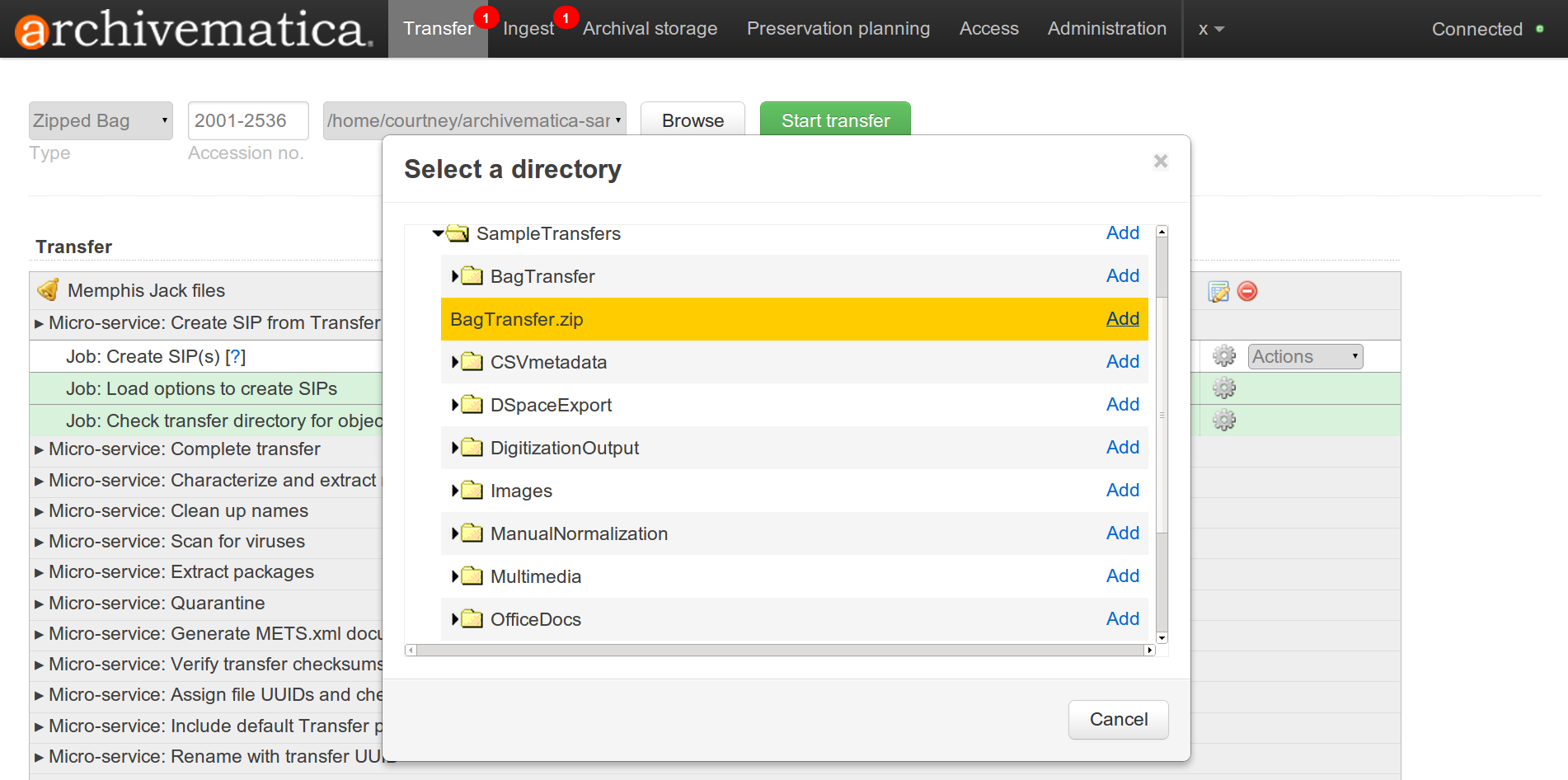The height and width of the screenshot is (780, 1568).
Task: Click the Multimedia folder icon
Action: tap(472, 576)
